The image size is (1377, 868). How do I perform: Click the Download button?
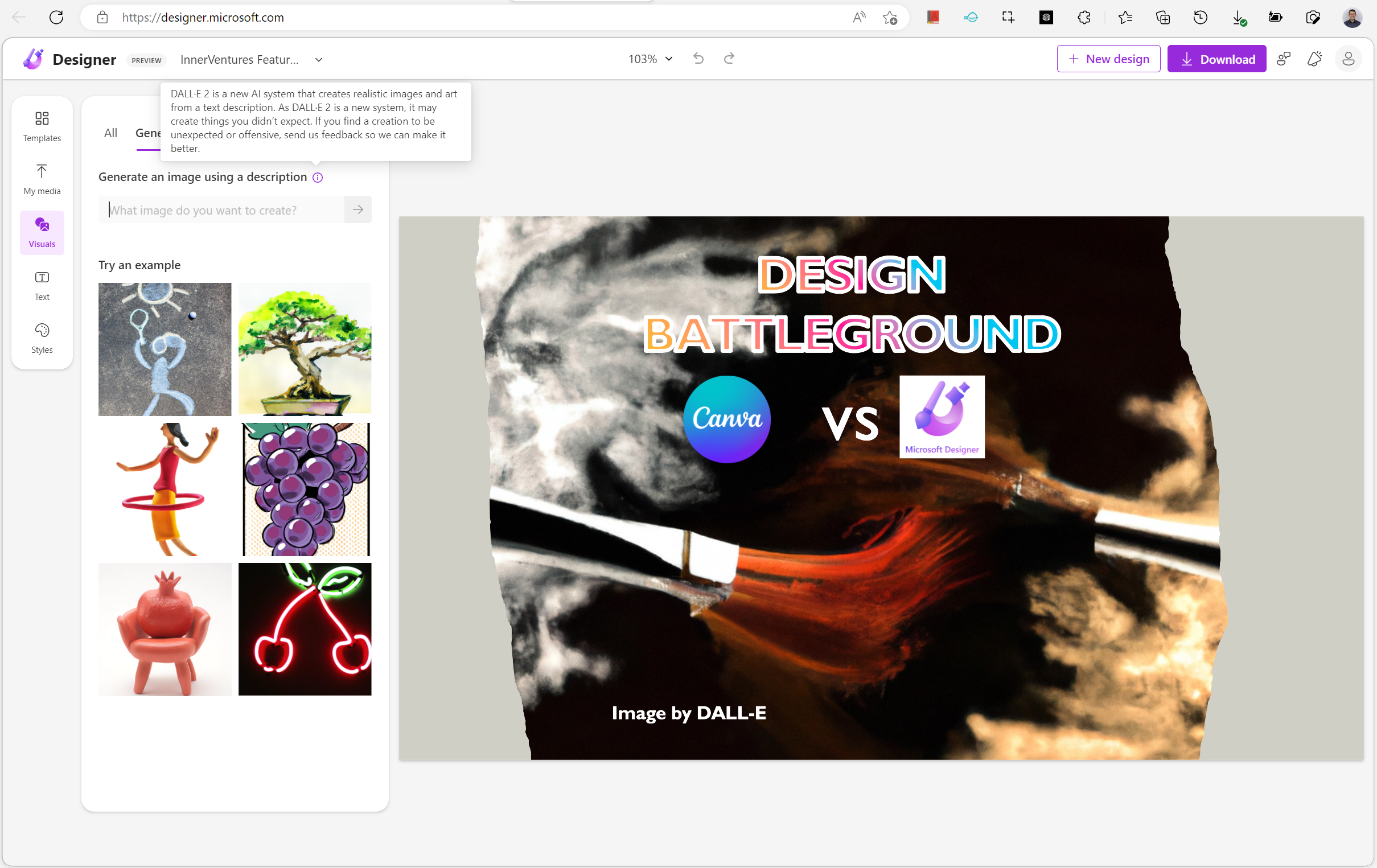(x=1216, y=59)
